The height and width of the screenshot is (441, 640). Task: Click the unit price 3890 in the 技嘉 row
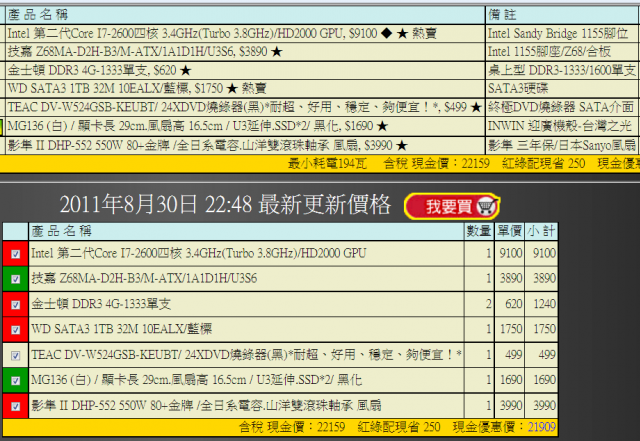click(511, 279)
